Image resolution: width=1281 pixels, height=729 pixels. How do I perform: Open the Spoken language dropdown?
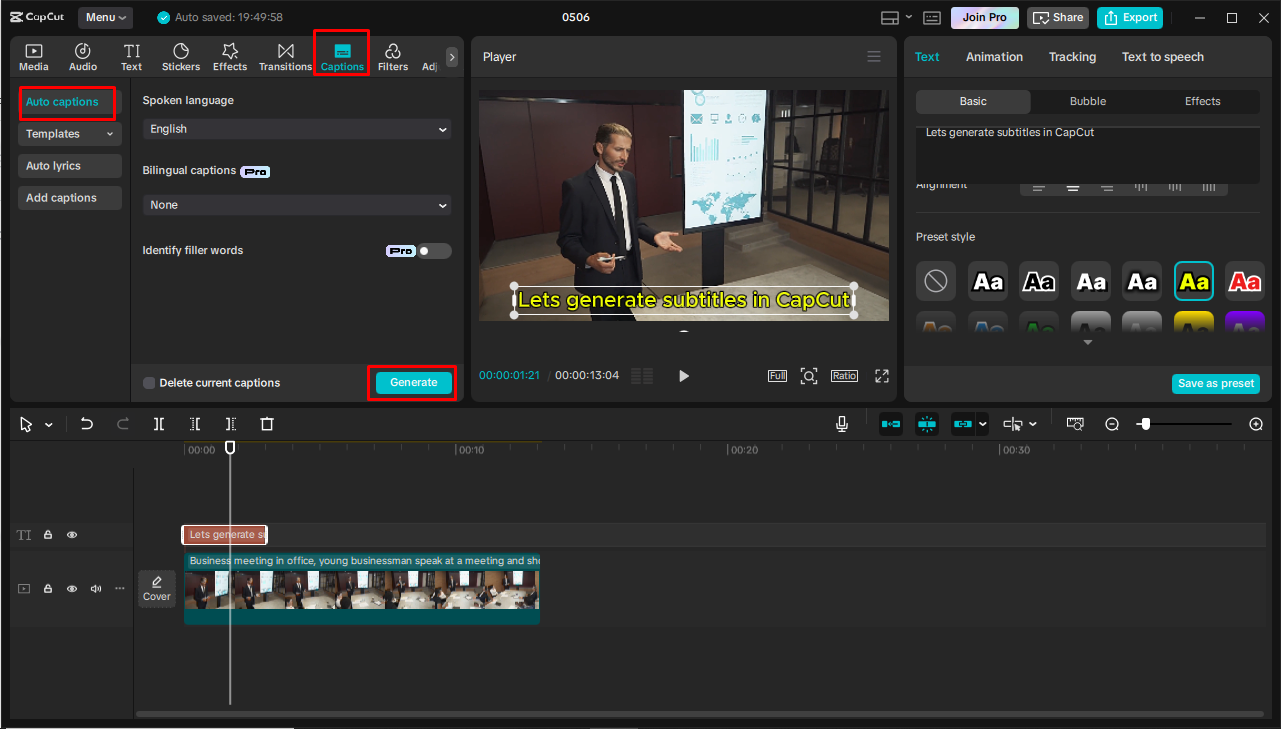click(296, 129)
